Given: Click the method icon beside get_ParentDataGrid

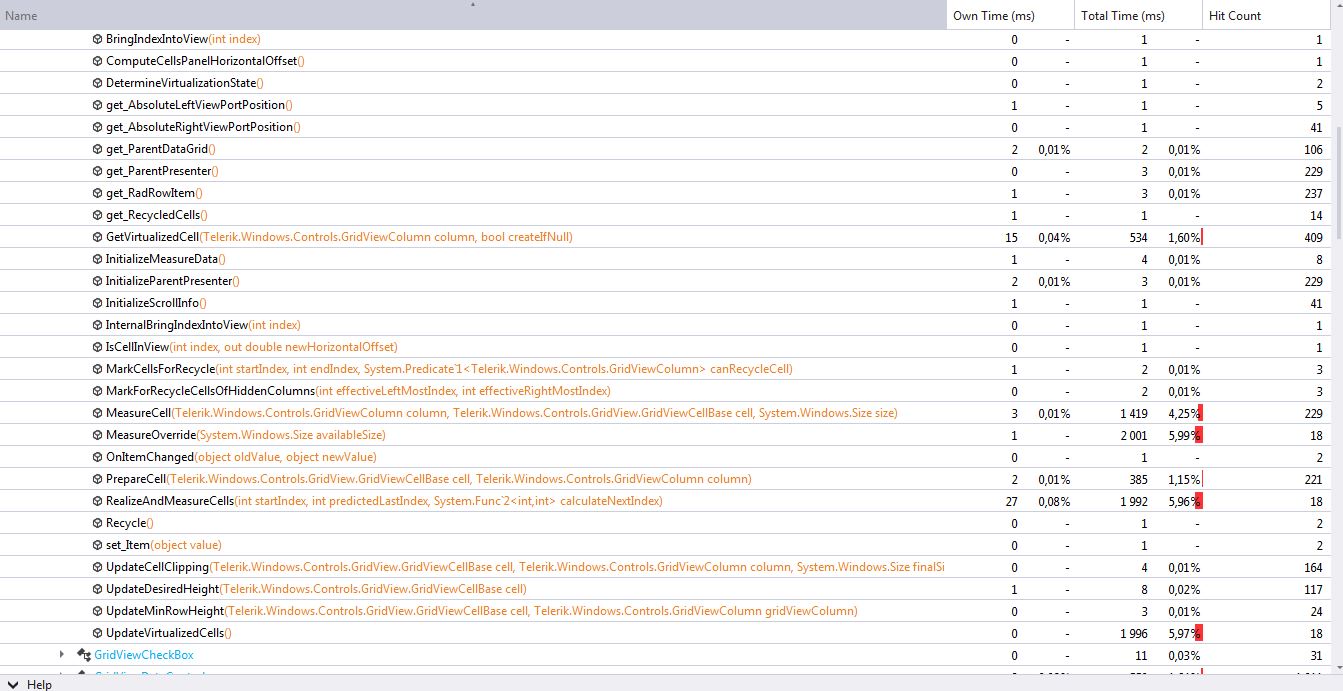Looking at the screenshot, I should tap(97, 149).
